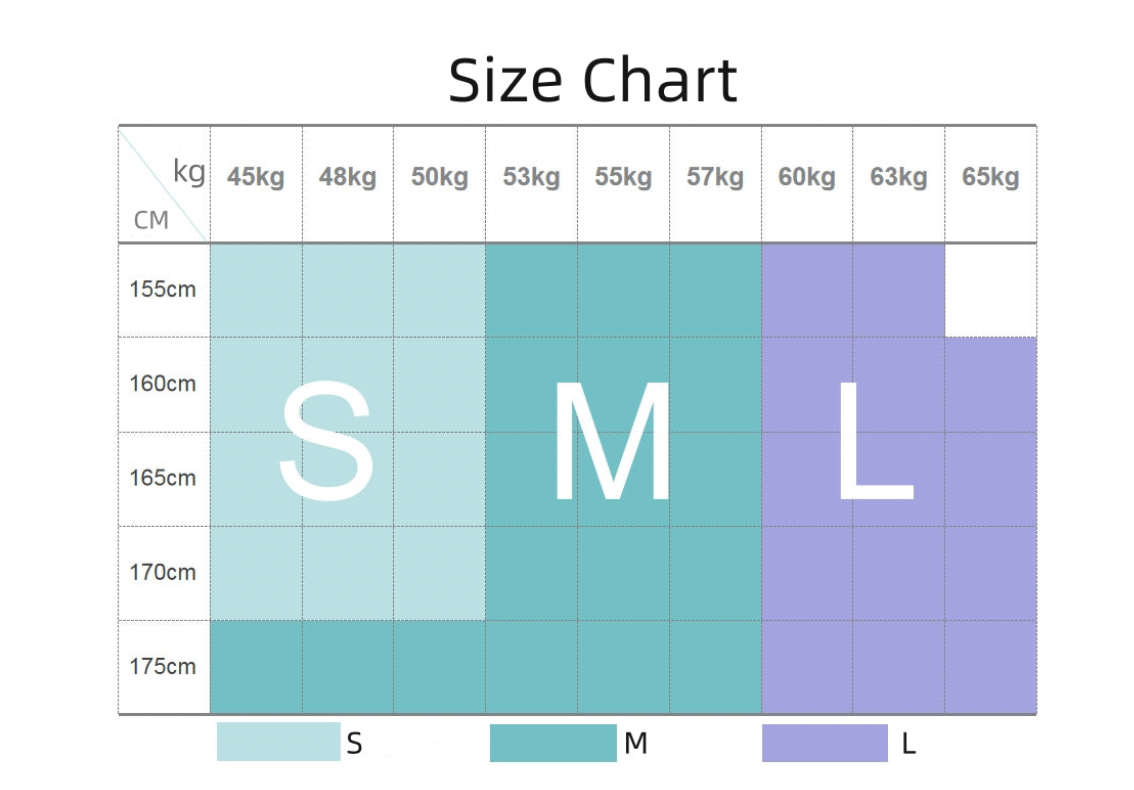The image size is (1134, 790).
Task: Click the Size Chart title
Action: click(x=592, y=80)
